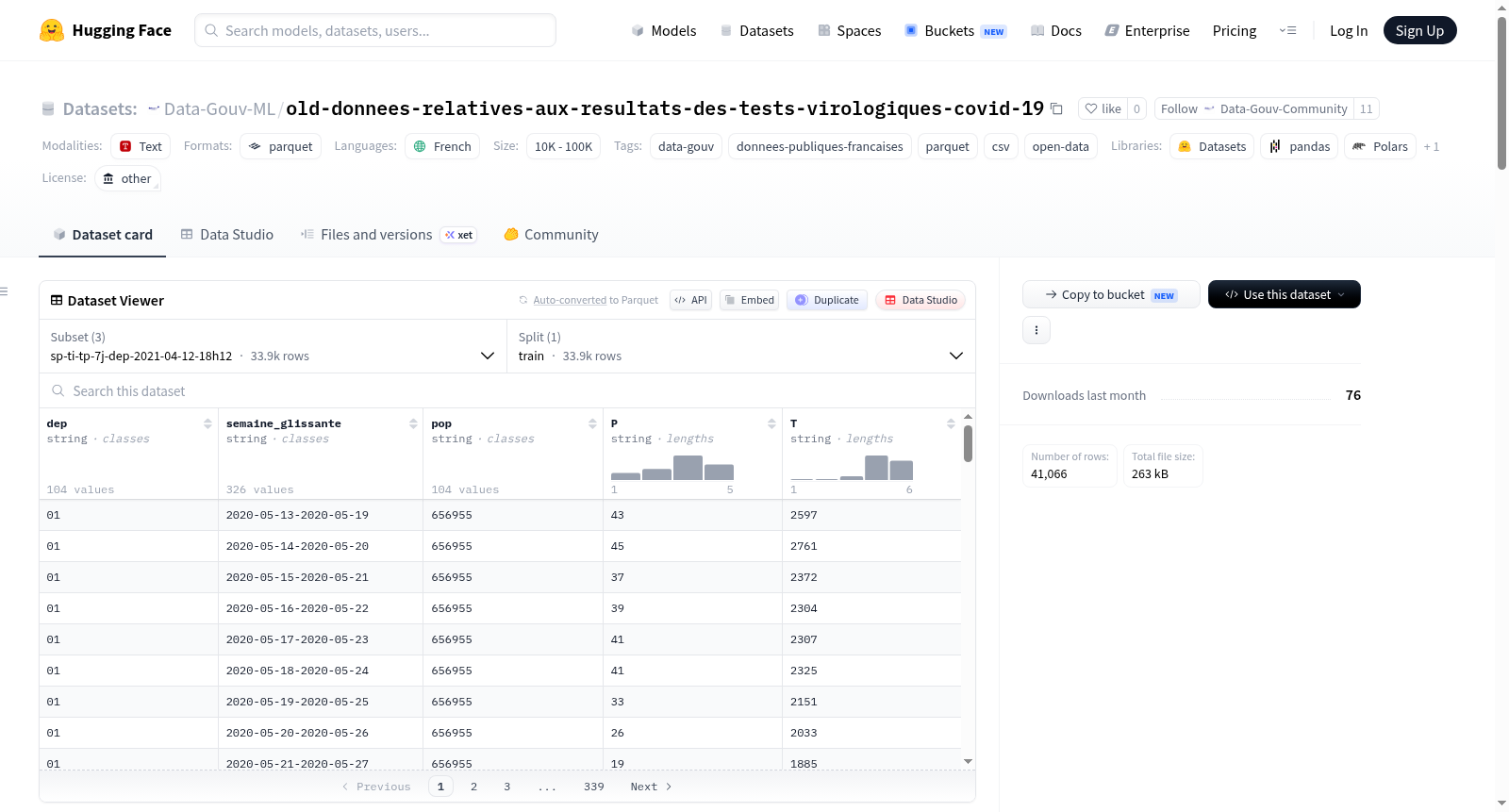Sort the dep column

207,423
